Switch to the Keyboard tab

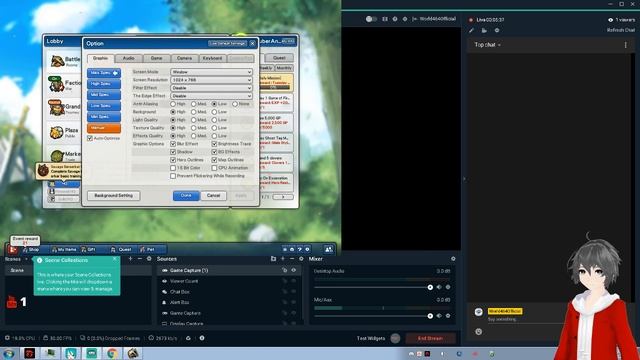click(212, 58)
